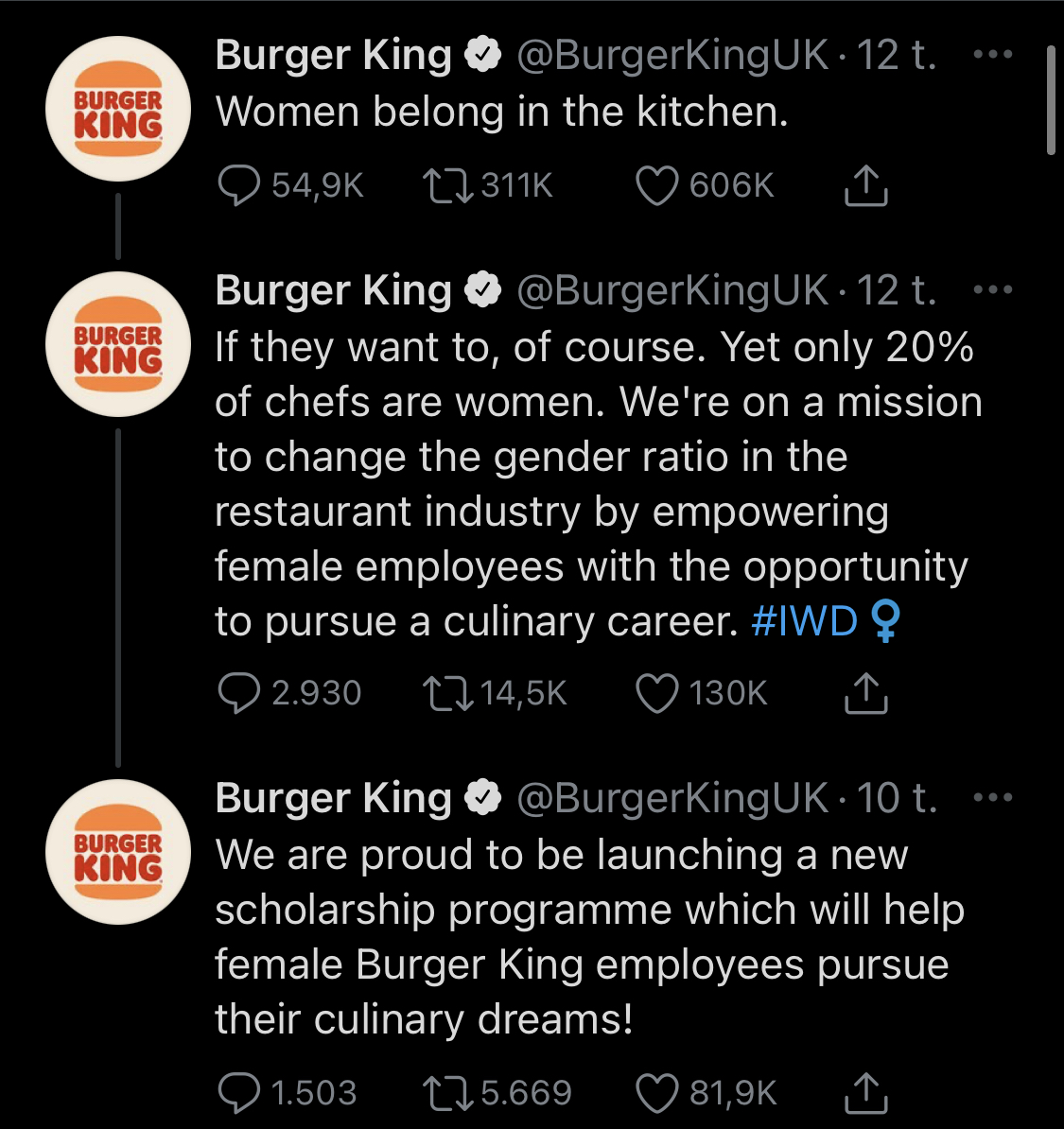Click the @BurgerKingUK handle on the second tweet
The image size is (1064, 1129).
pos(672,290)
